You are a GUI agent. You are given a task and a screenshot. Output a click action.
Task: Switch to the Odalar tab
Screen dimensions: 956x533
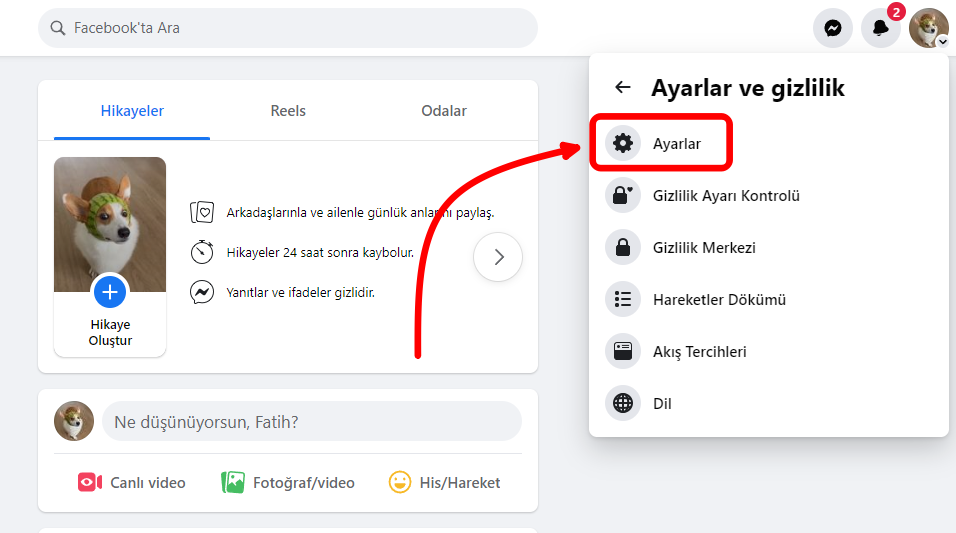click(x=444, y=111)
